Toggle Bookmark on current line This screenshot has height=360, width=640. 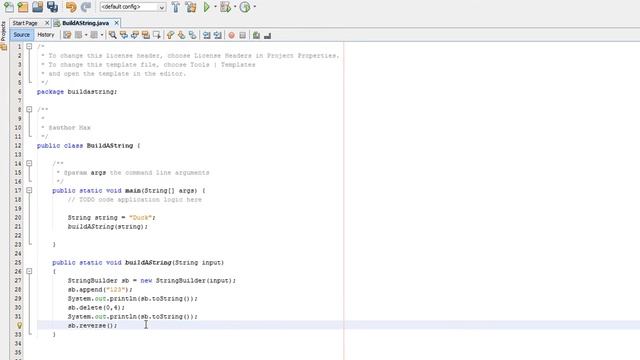click(x=192, y=36)
